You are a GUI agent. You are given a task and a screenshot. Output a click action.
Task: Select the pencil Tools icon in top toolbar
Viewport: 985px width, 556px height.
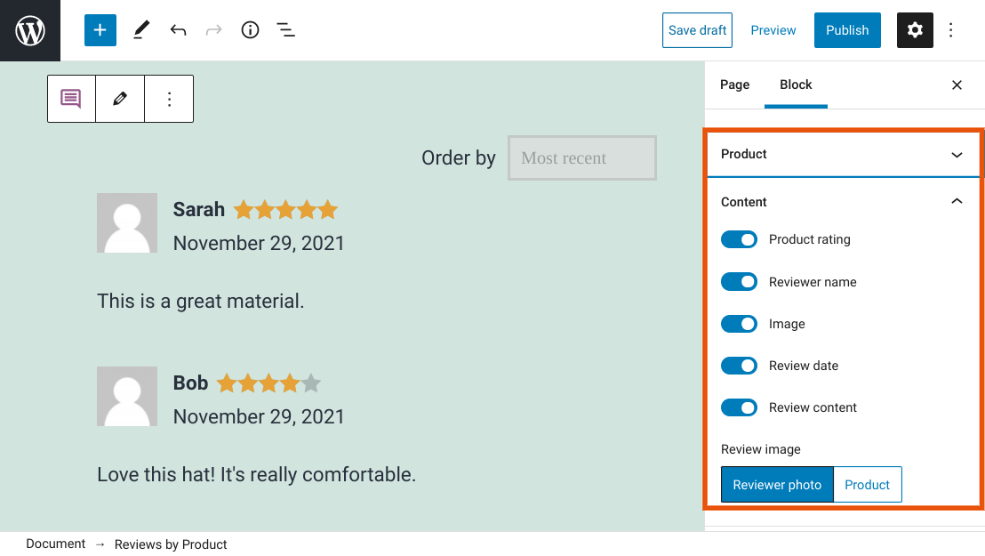[x=141, y=30]
